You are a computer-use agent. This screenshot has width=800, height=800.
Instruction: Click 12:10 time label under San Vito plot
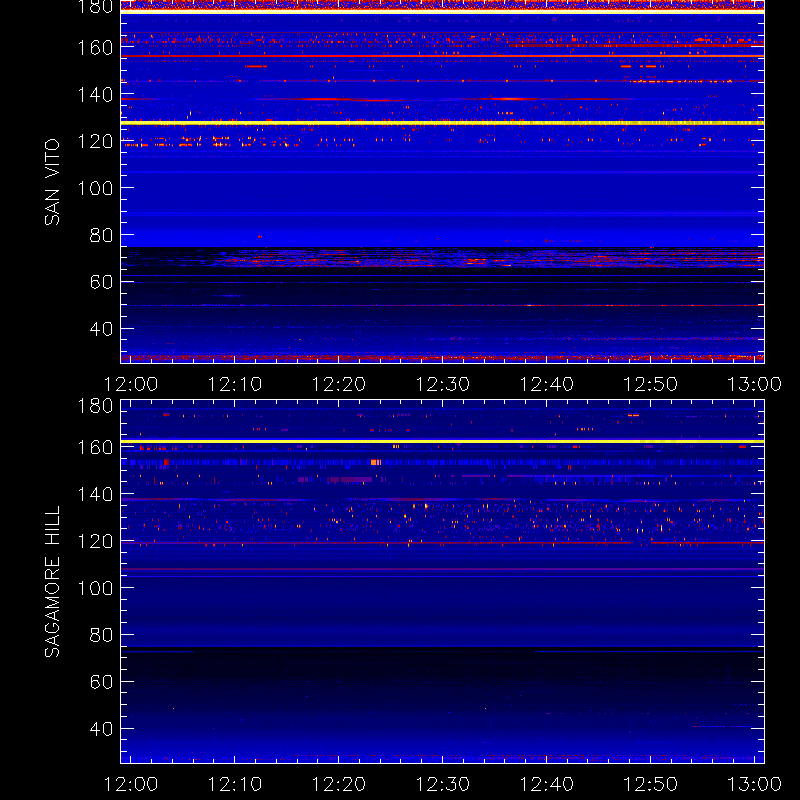pos(235,384)
